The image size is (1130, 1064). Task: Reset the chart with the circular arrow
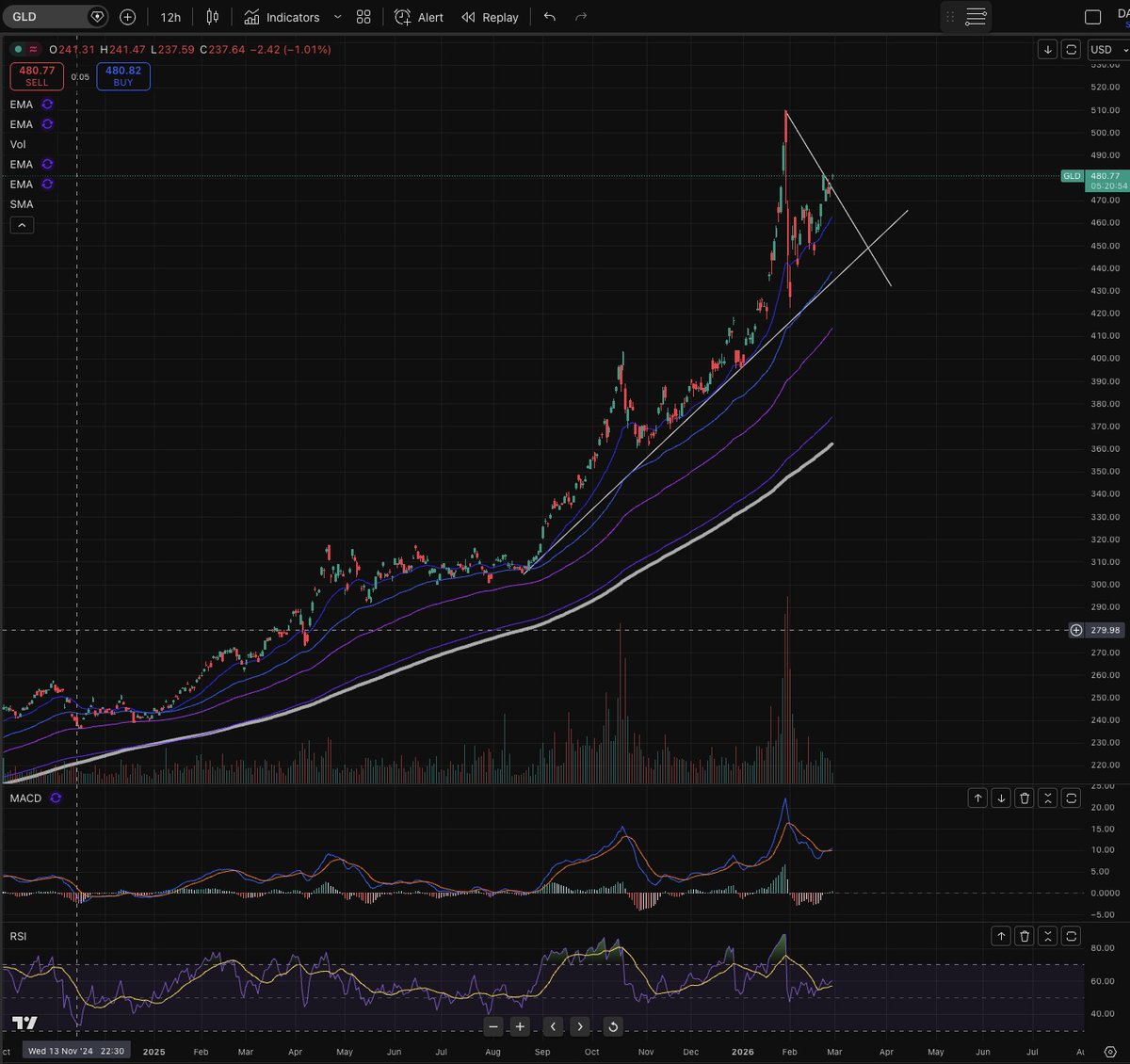click(613, 1026)
